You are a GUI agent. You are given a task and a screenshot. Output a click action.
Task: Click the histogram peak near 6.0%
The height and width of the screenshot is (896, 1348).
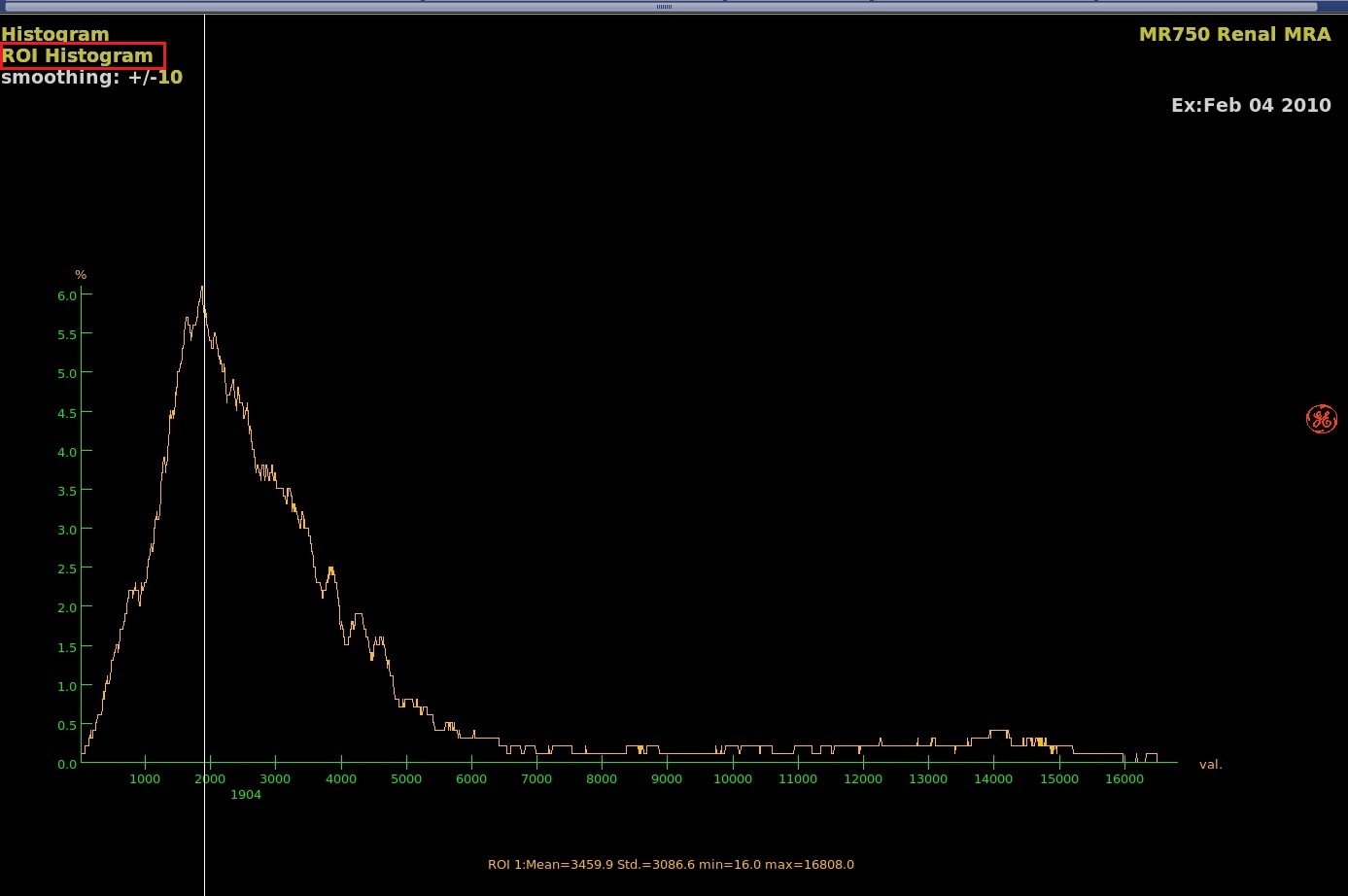201,289
